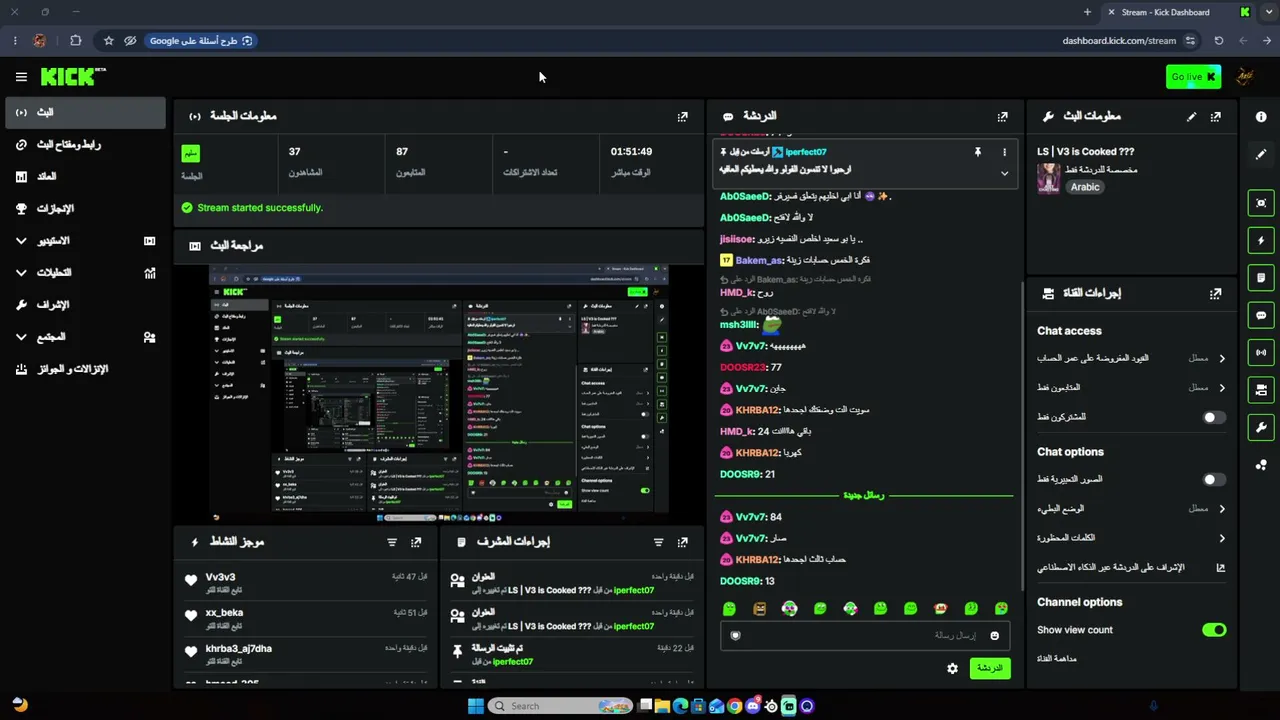Expand the Community sidebar section chevron

click(21, 337)
